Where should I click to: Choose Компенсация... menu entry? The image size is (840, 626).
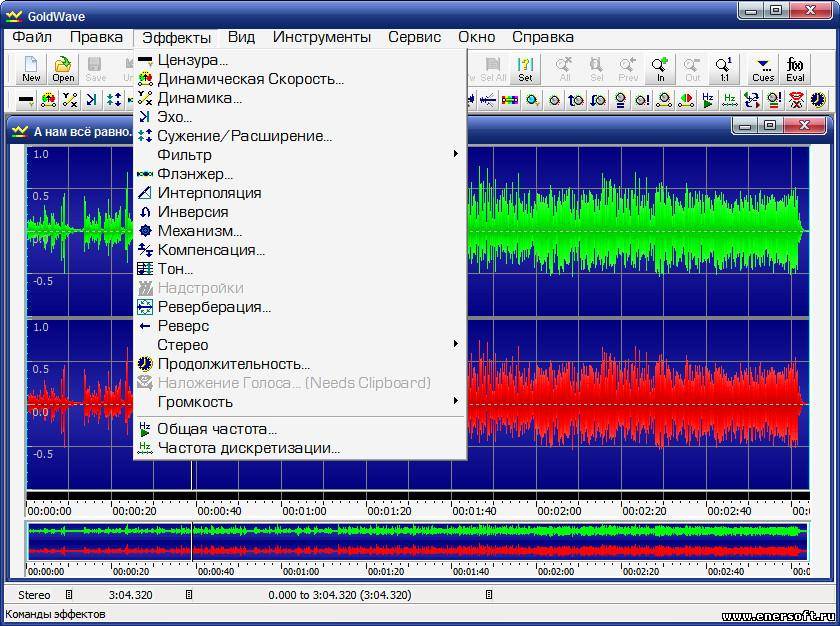(x=300, y=250)
